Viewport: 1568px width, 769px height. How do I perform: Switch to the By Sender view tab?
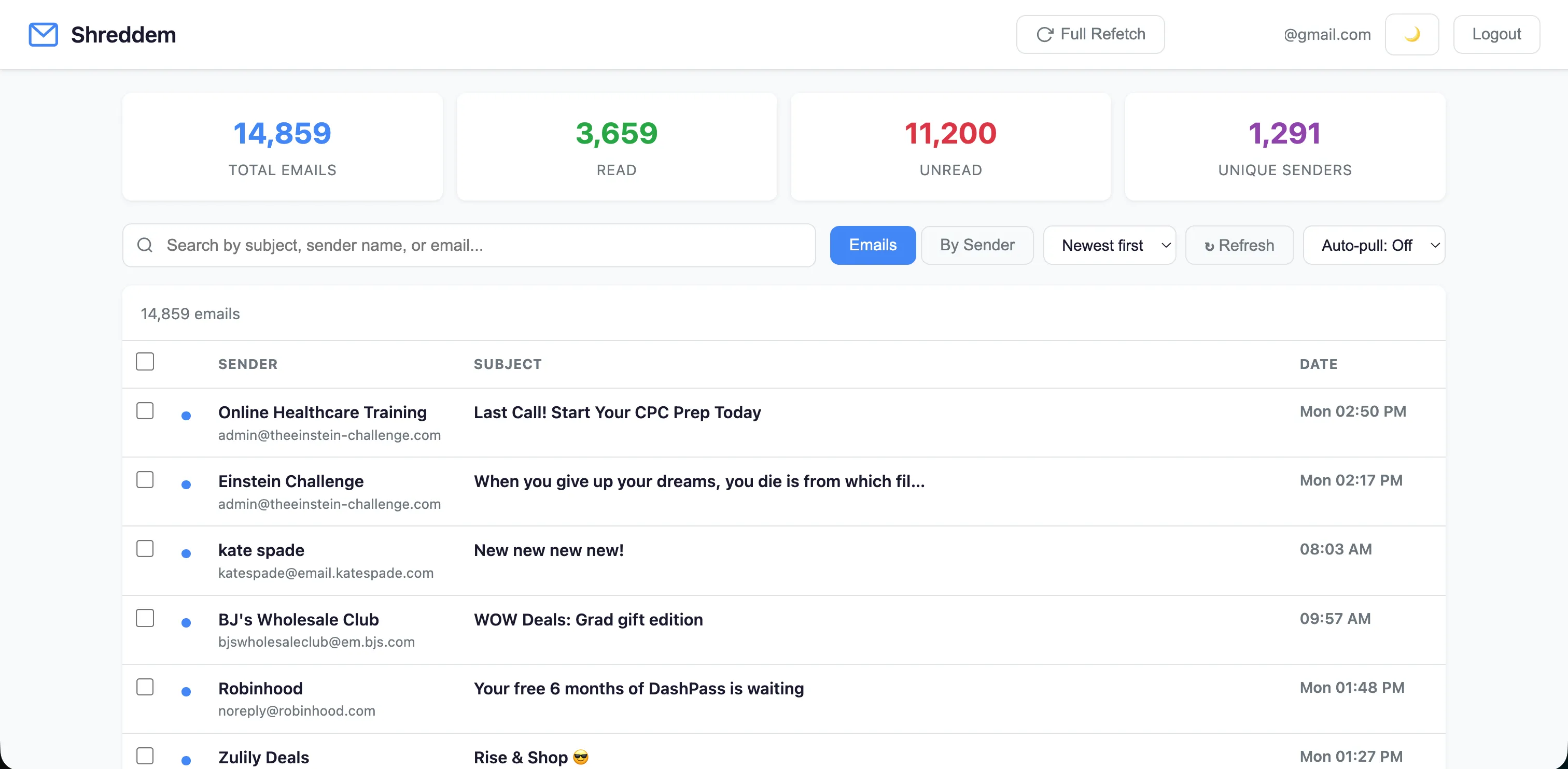tap(977, 245)
